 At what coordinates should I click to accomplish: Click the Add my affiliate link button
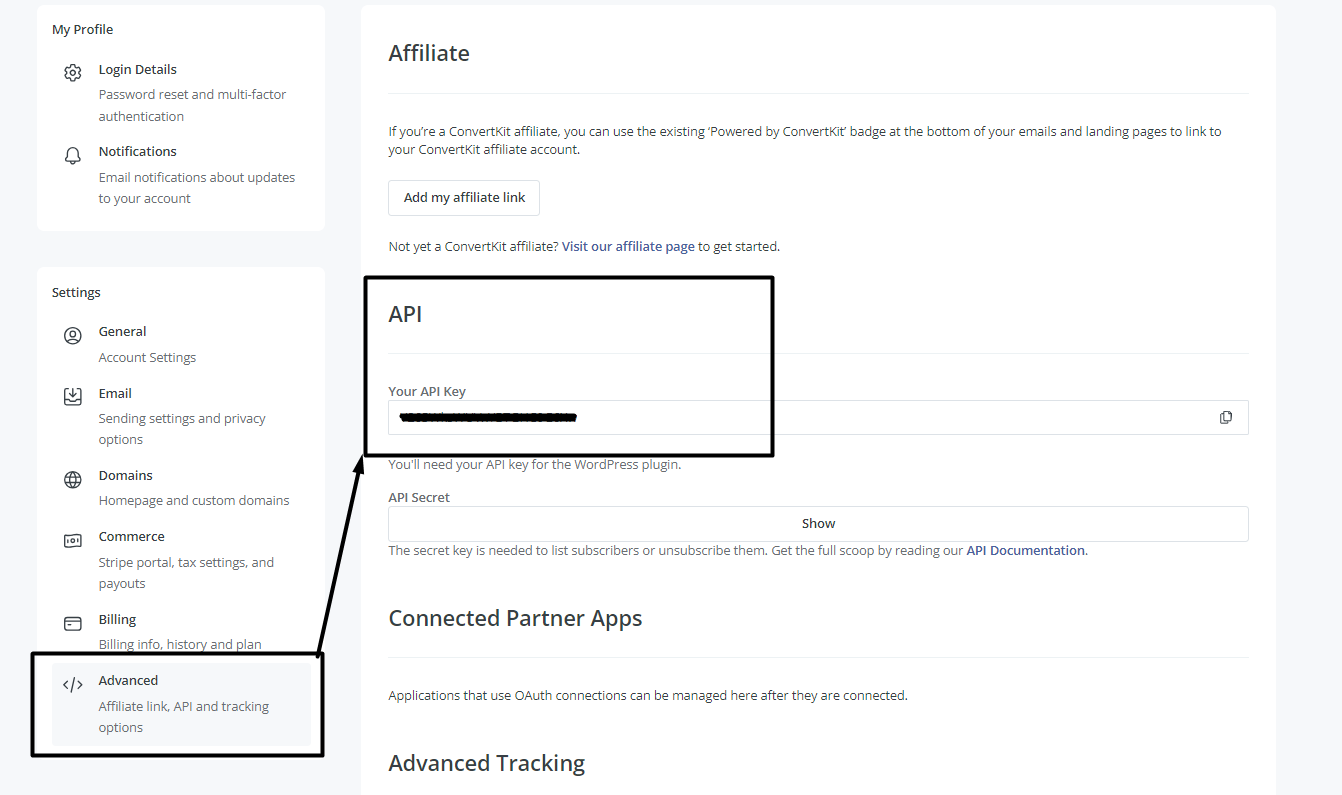[464, 198]
